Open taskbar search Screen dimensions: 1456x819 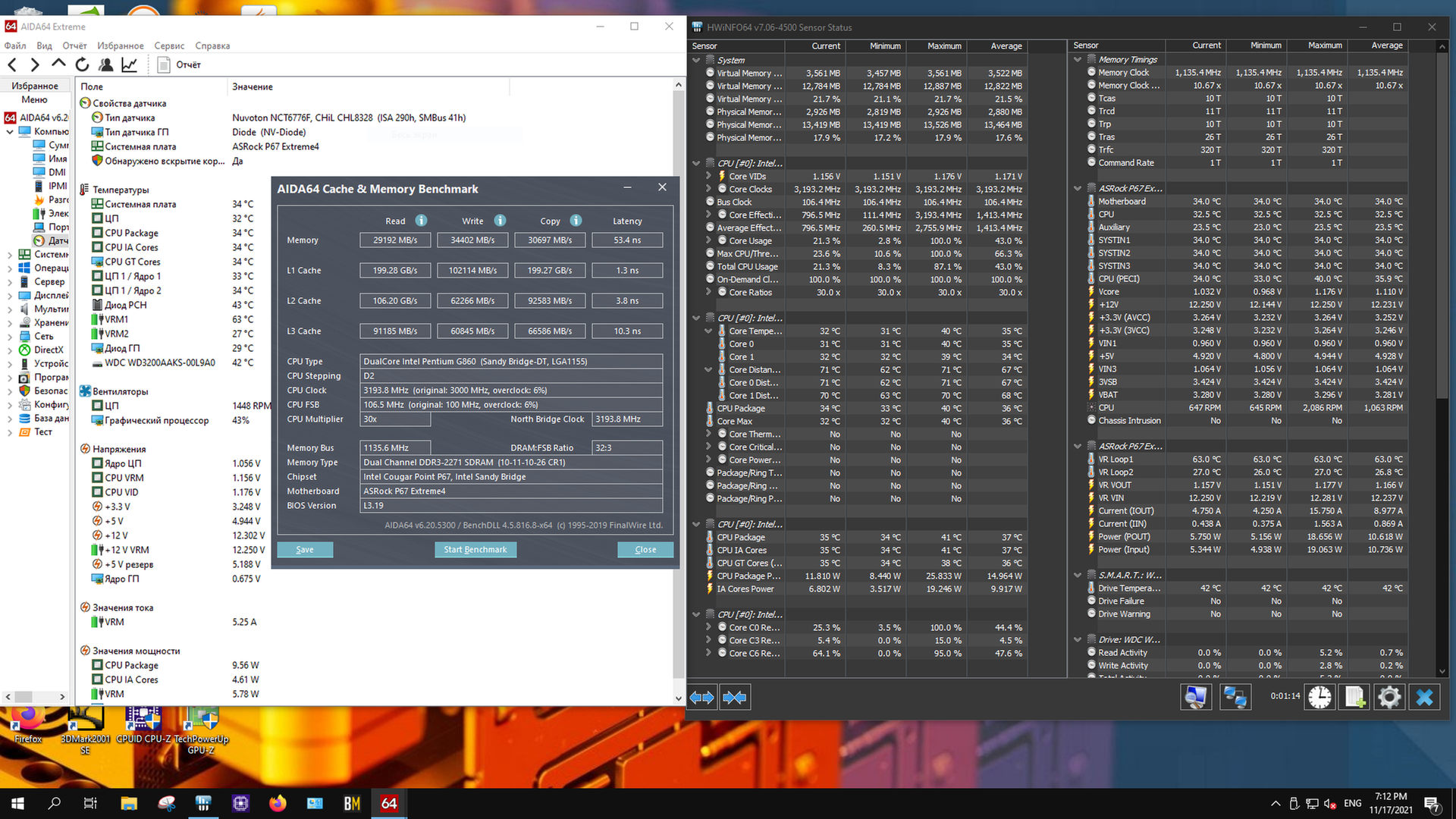click(55, 803)
